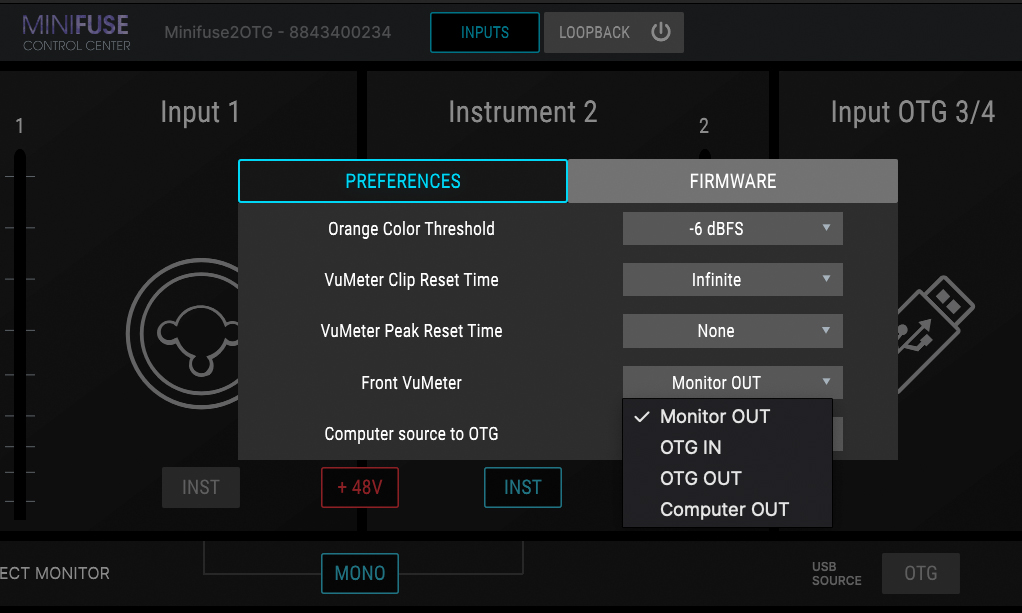Open the VuMeter Peak Reset Time dropdown
The image size is (1022, 613).
[x=732, y=331]
